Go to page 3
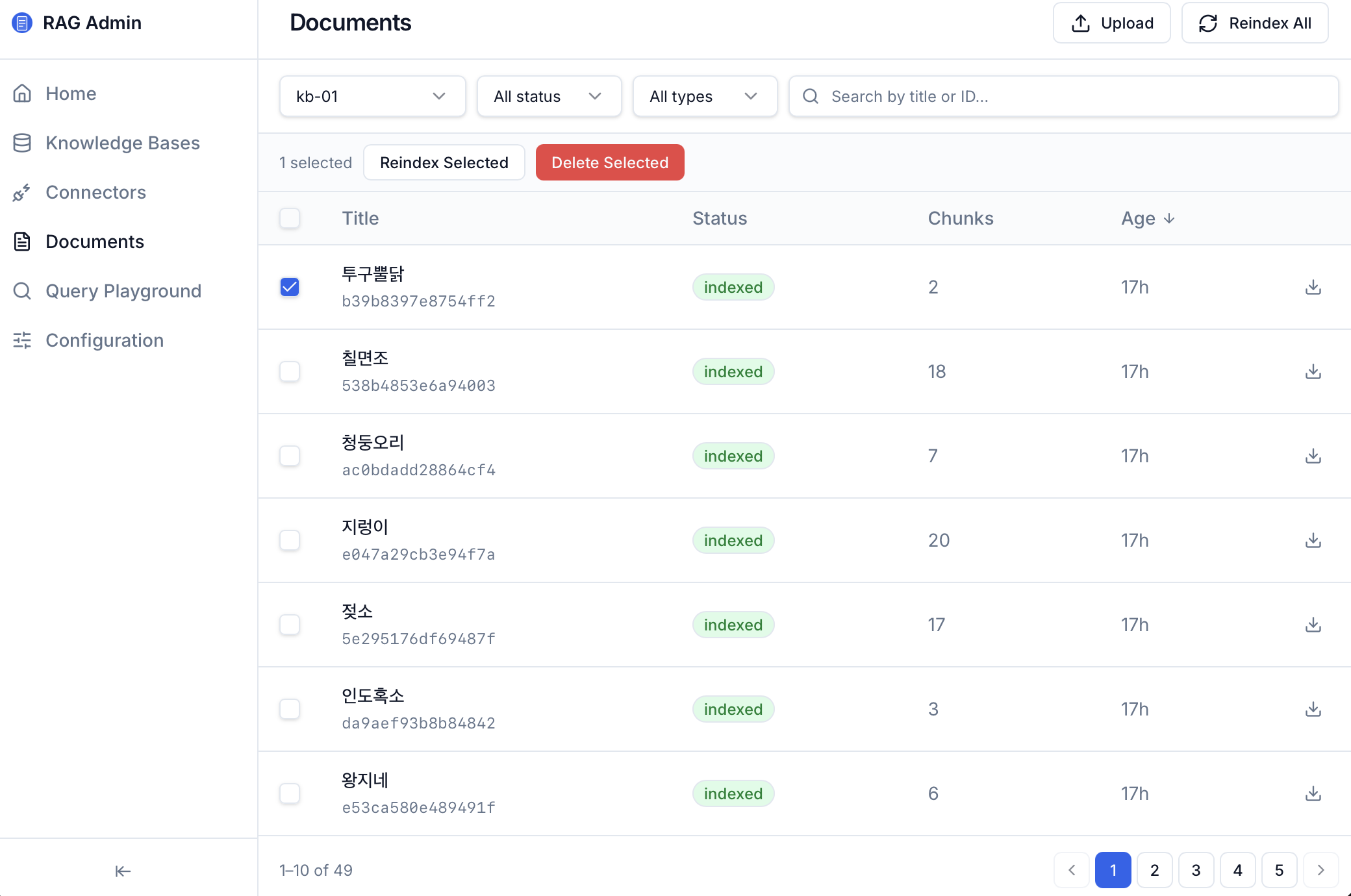The image size is (1351, 896). click(x=1196, y=870)
